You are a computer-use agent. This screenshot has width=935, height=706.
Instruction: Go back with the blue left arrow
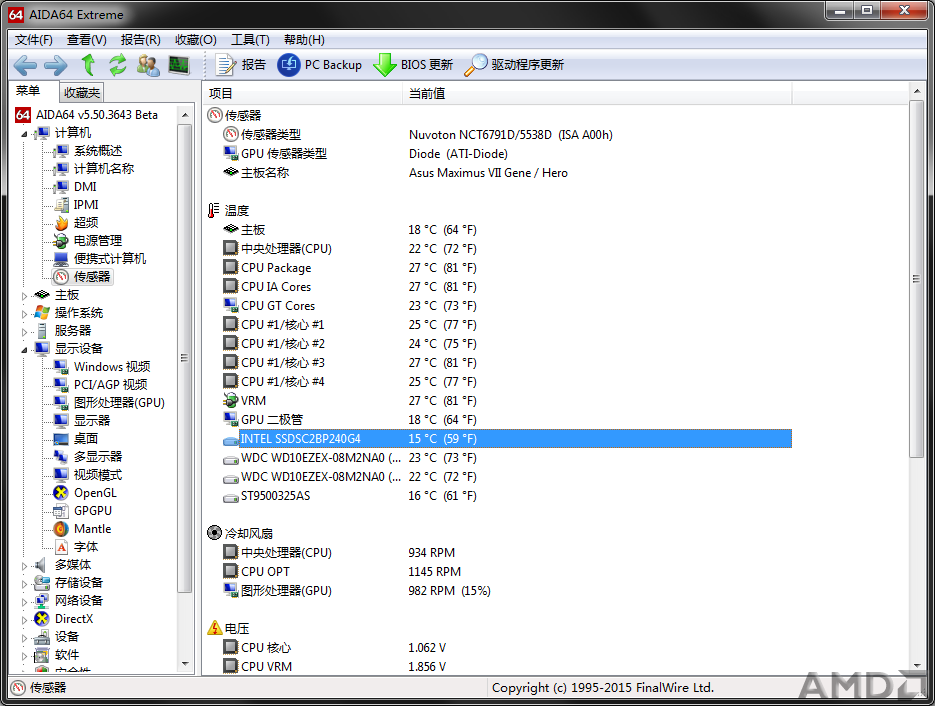pyautogui.click(x=25, y=65)
